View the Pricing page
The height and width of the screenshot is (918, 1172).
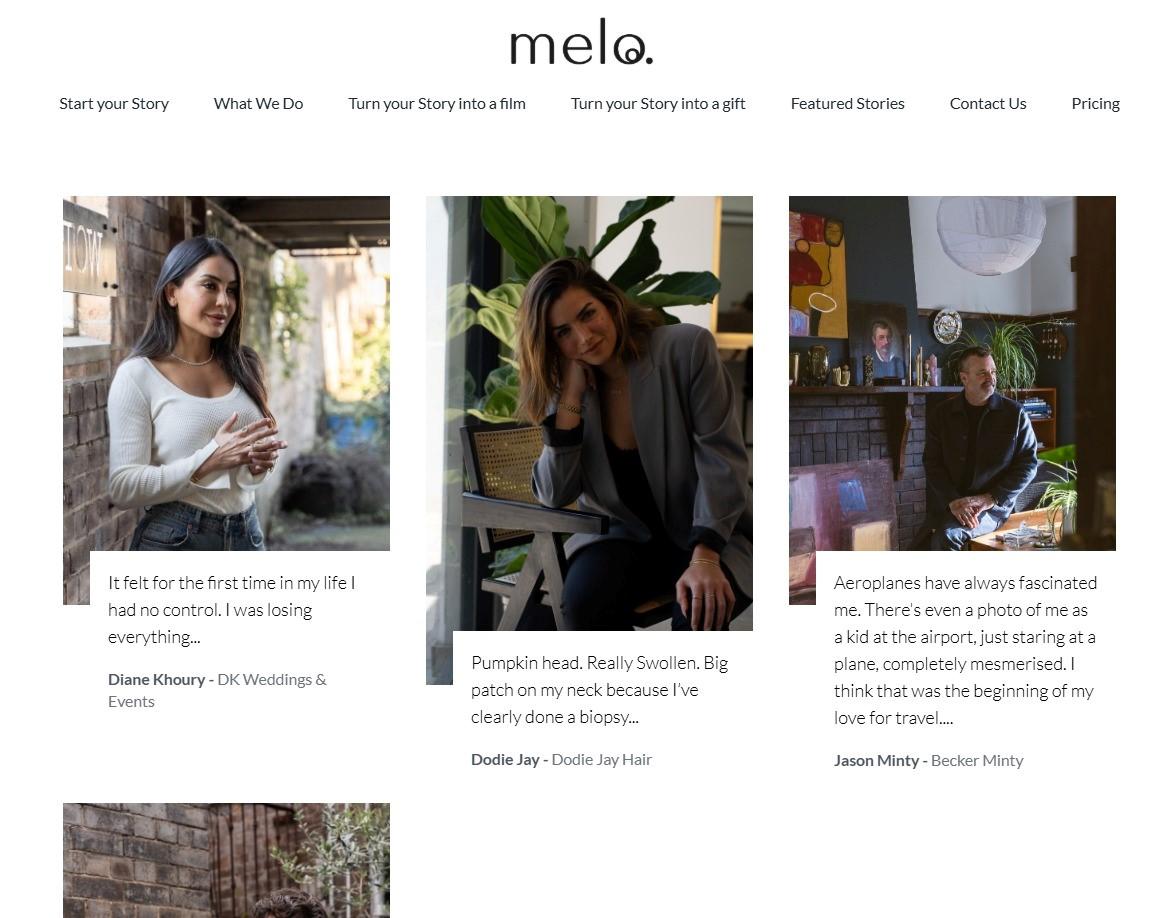tap(1095, 103)
